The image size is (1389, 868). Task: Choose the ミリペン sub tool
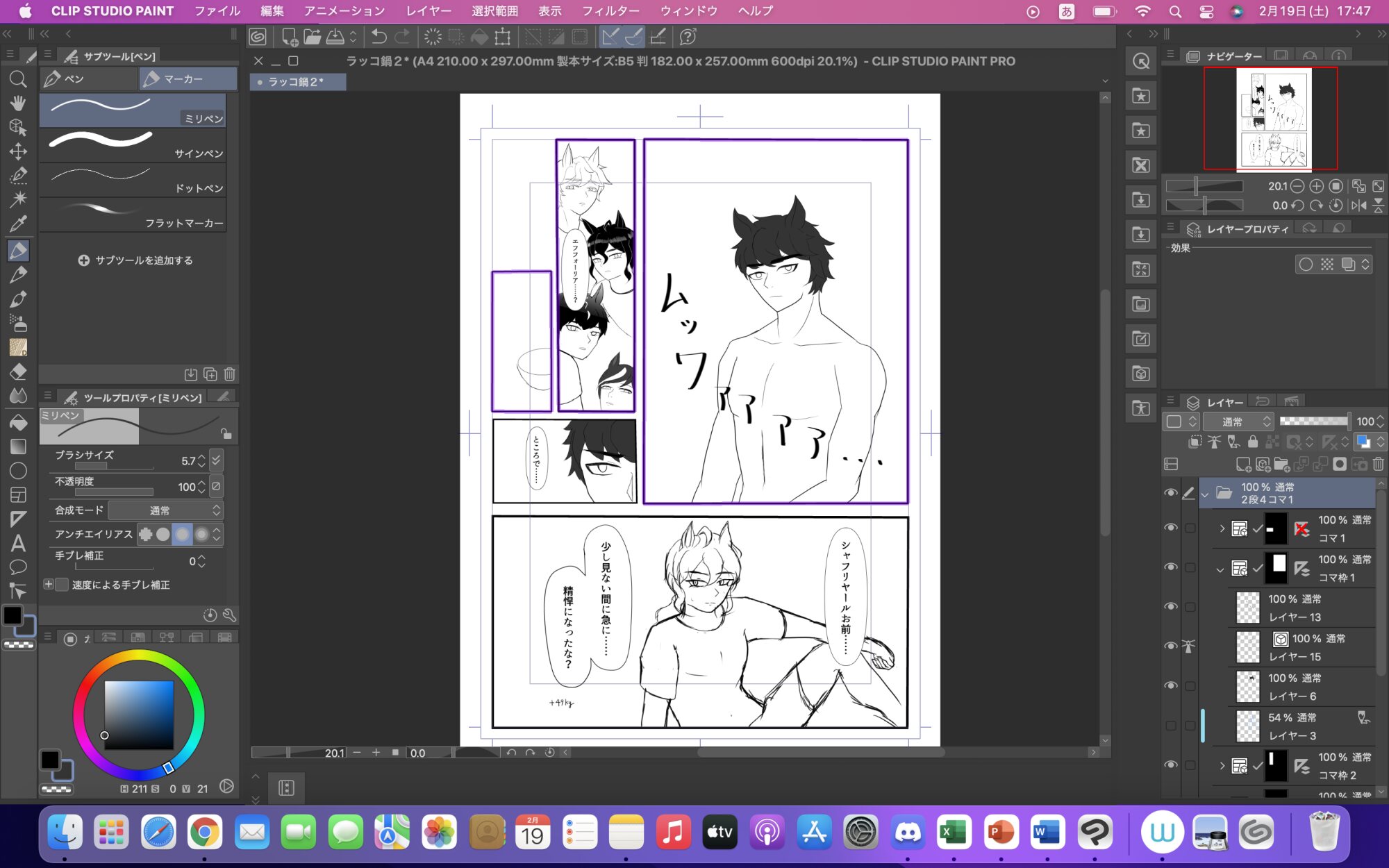(x=133, y=110)
